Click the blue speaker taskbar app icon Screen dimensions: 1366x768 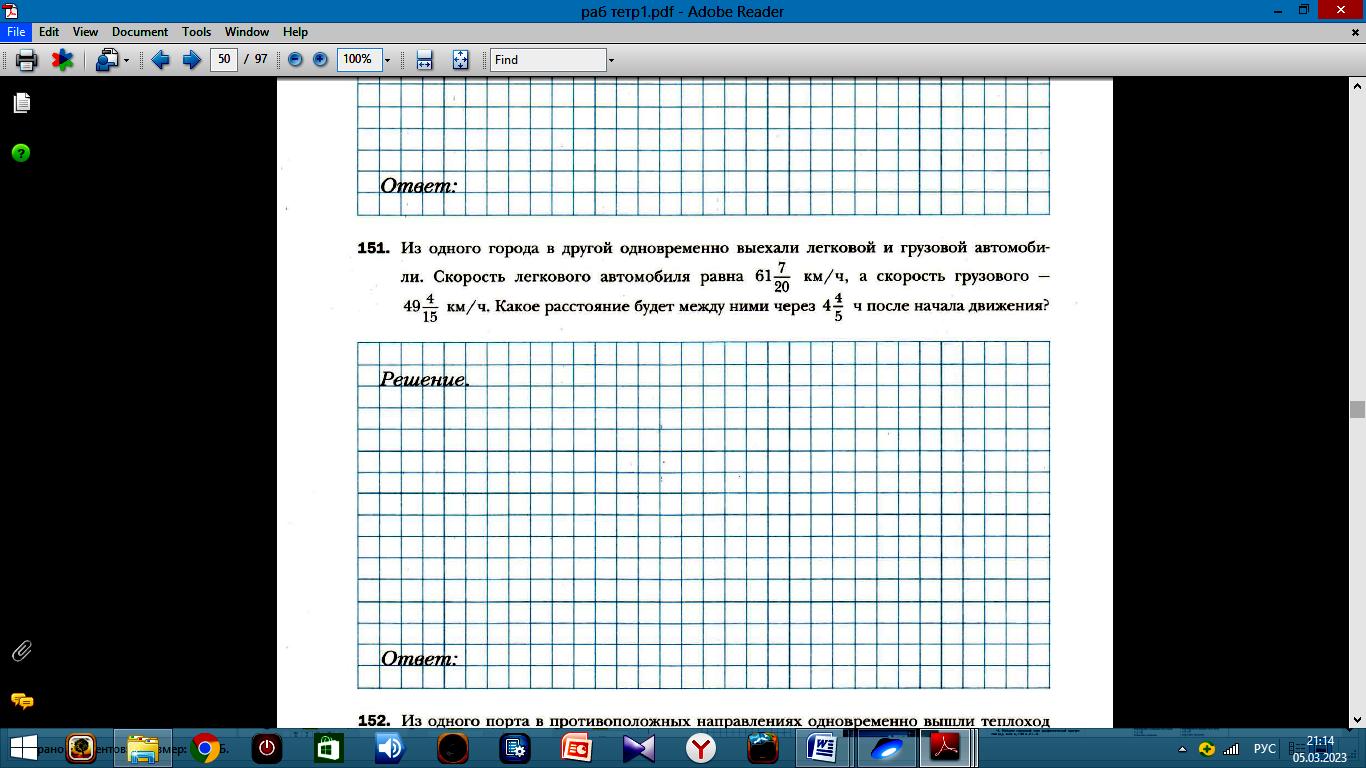click(391, 748)
